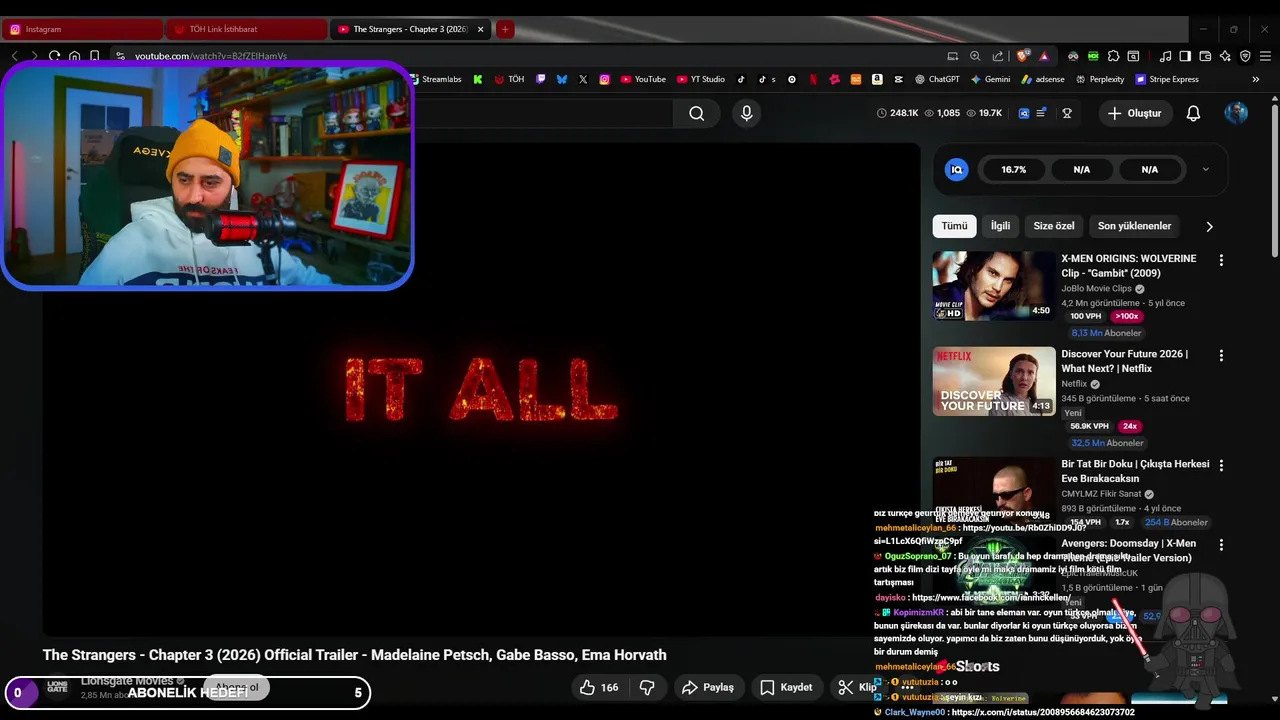Expand hidden bookmarks with double chevron
The width and height of the screenshot is (1280, 720).
pyautogui.click(x=1256, y=79)
